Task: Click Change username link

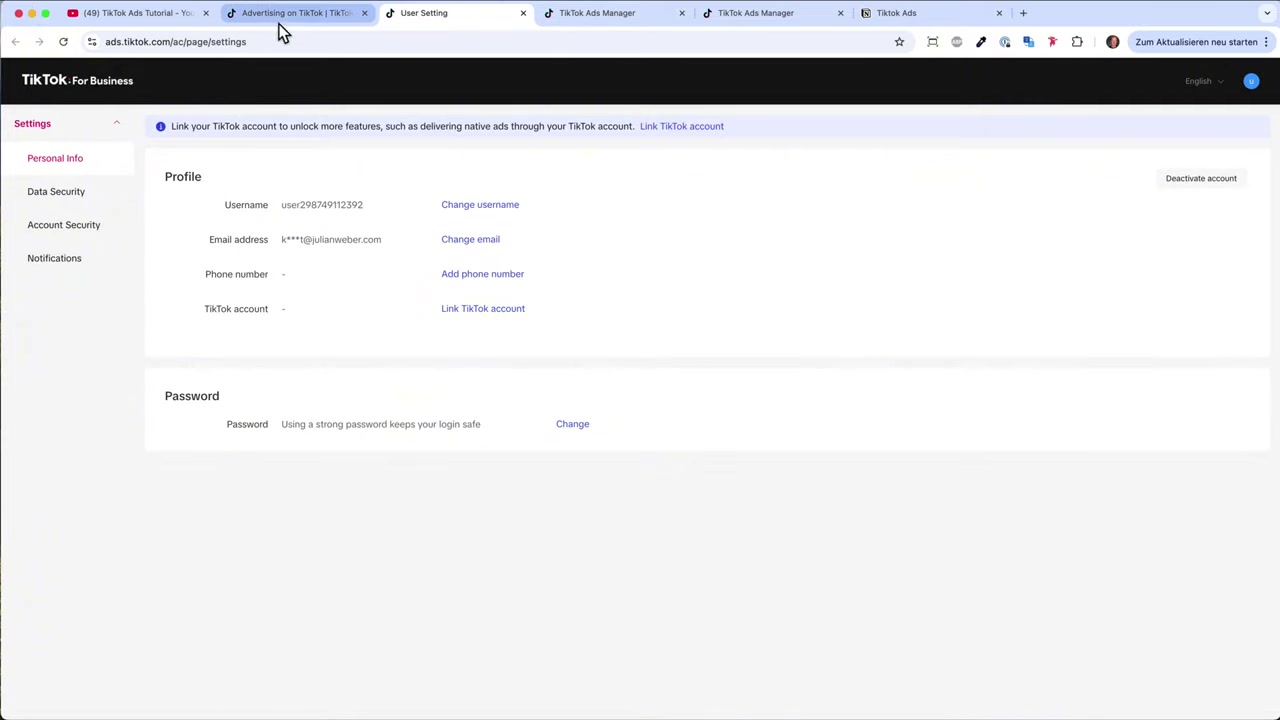Action: [480, 205]
